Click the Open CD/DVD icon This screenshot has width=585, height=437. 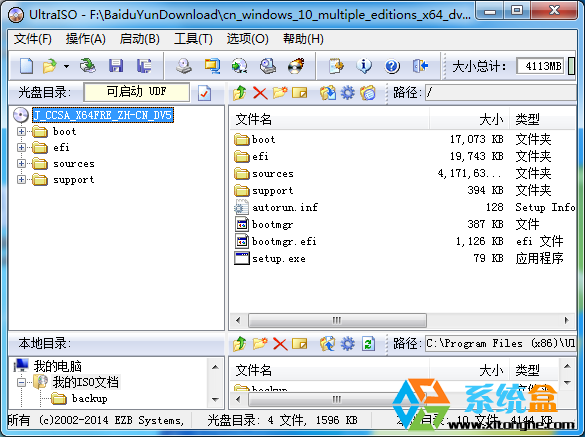click(88, 66)
